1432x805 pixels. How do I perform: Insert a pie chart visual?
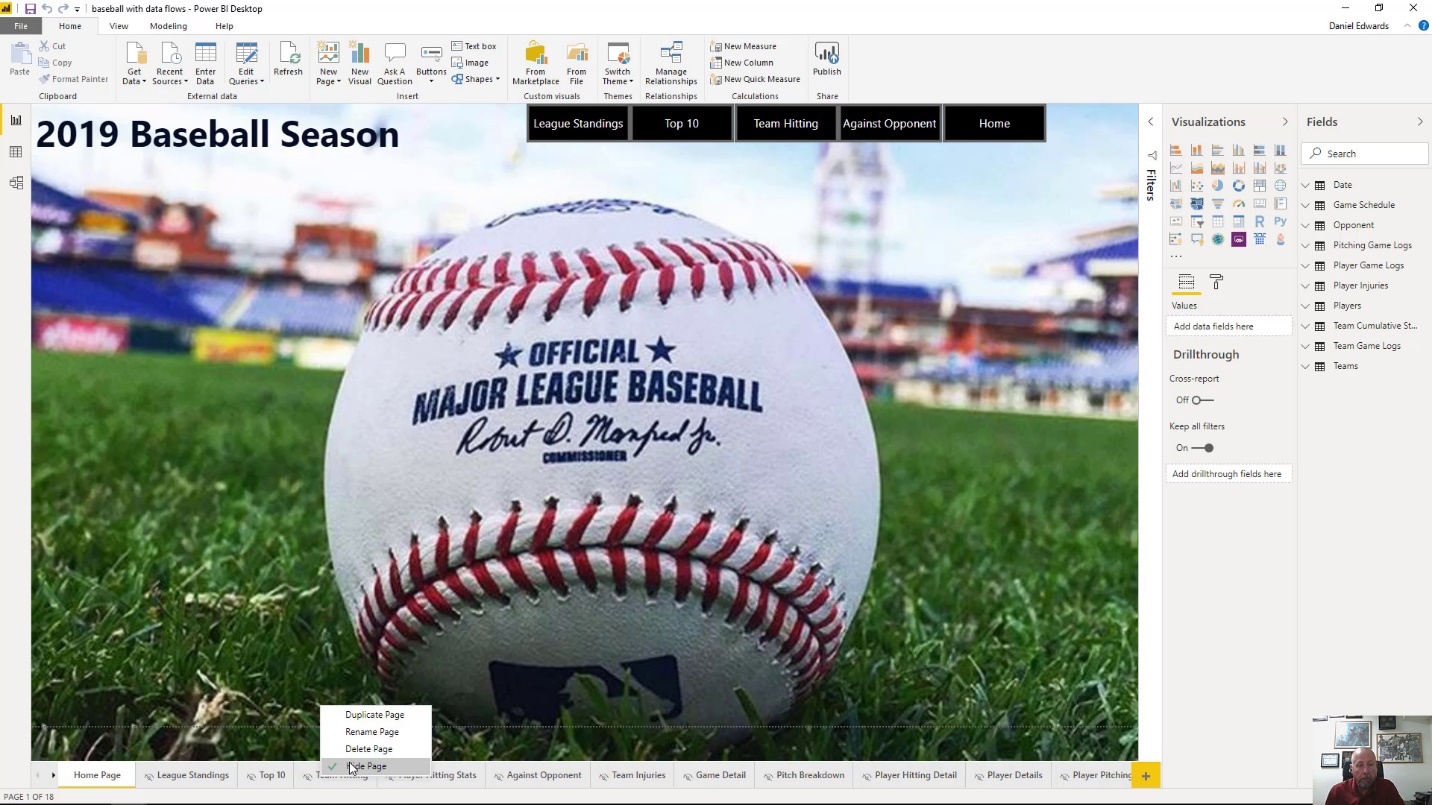click(1217, 185)
